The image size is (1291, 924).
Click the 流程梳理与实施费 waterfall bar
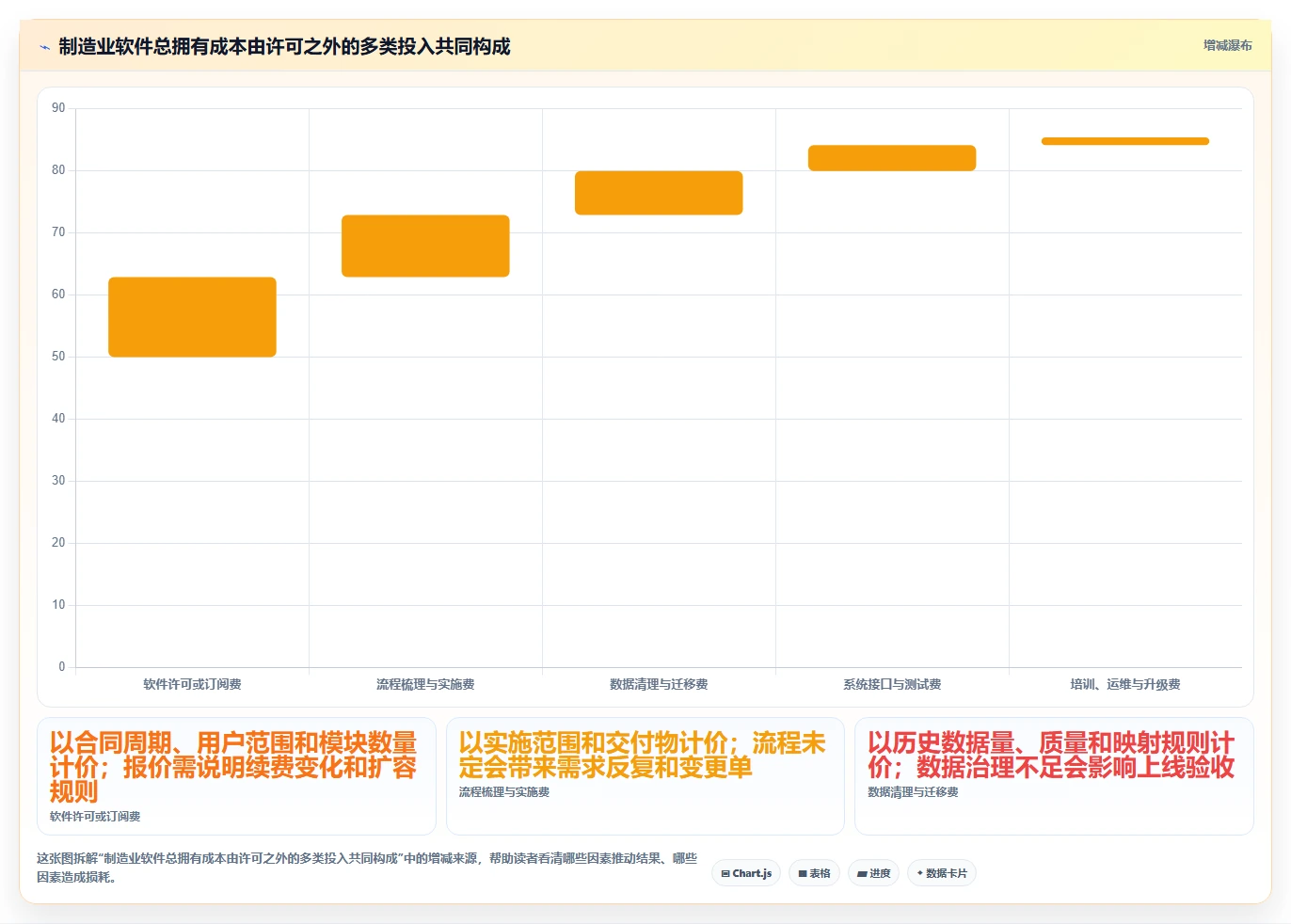point(425,246)
